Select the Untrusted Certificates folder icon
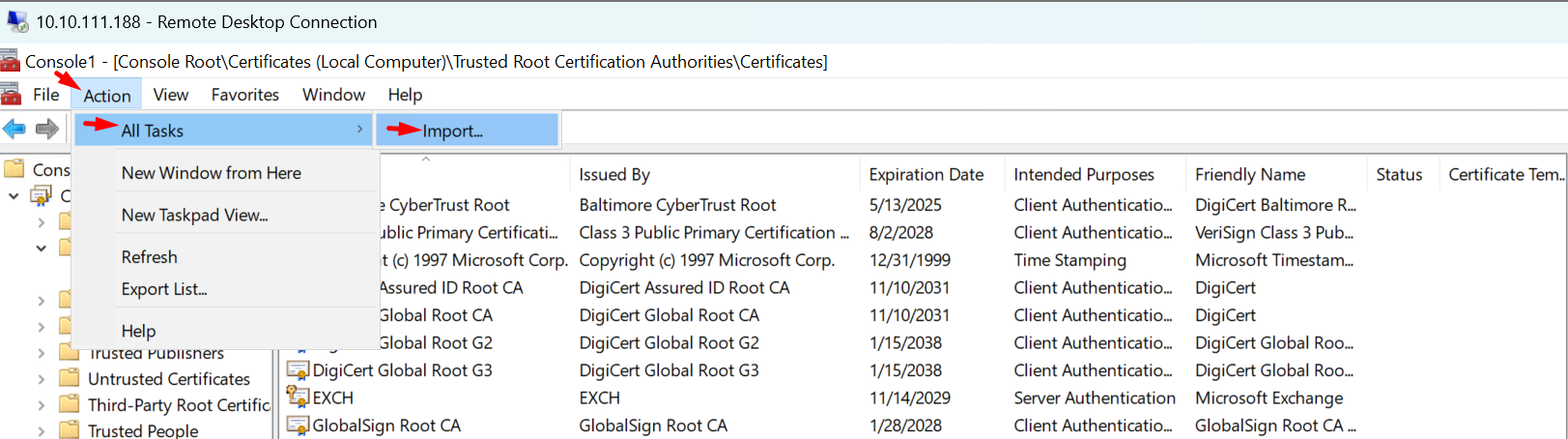The width and height of the screenshot is (1568, 439). pyautogui.click(x=70, y=378)
